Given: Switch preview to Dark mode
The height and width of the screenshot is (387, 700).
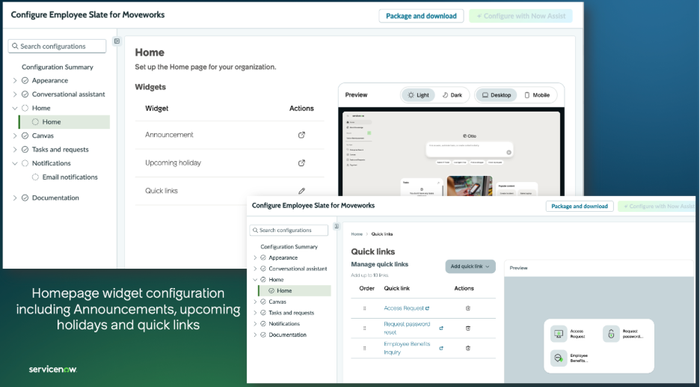Looking at the screenshot, I should [x=452, y=95].
